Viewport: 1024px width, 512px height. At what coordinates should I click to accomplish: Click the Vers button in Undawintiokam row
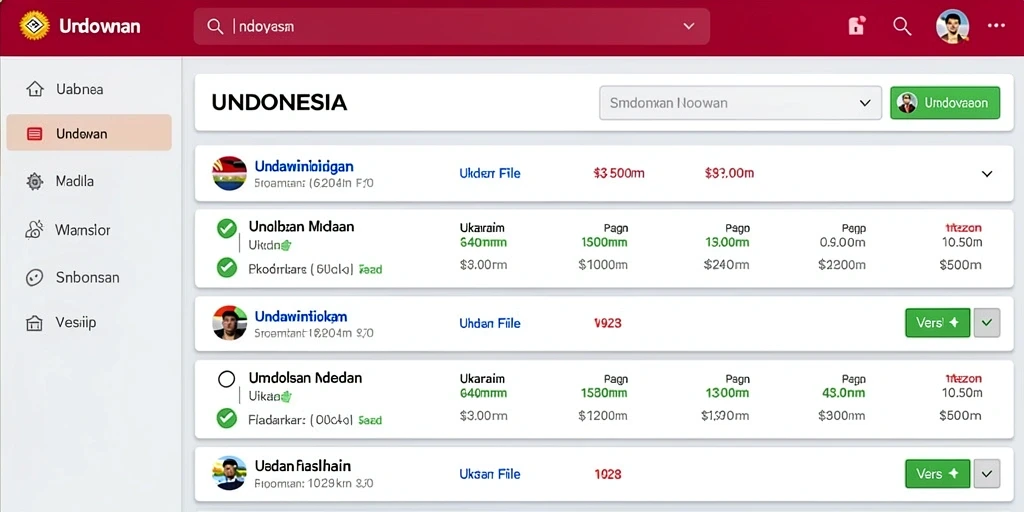click(x=937, y=323)
